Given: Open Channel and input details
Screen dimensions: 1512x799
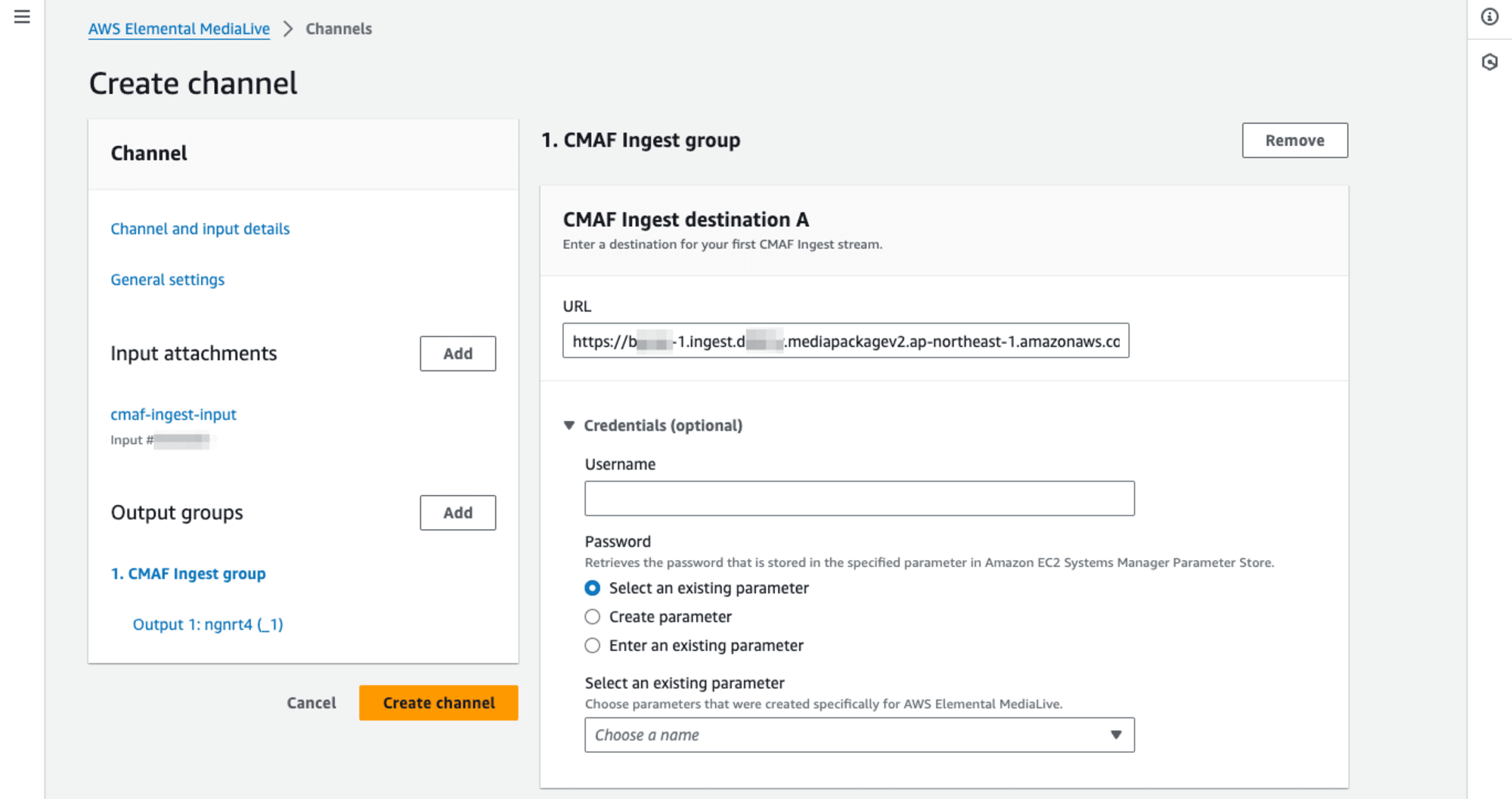Looking at the screenshot, I should [x=200, y=229].
